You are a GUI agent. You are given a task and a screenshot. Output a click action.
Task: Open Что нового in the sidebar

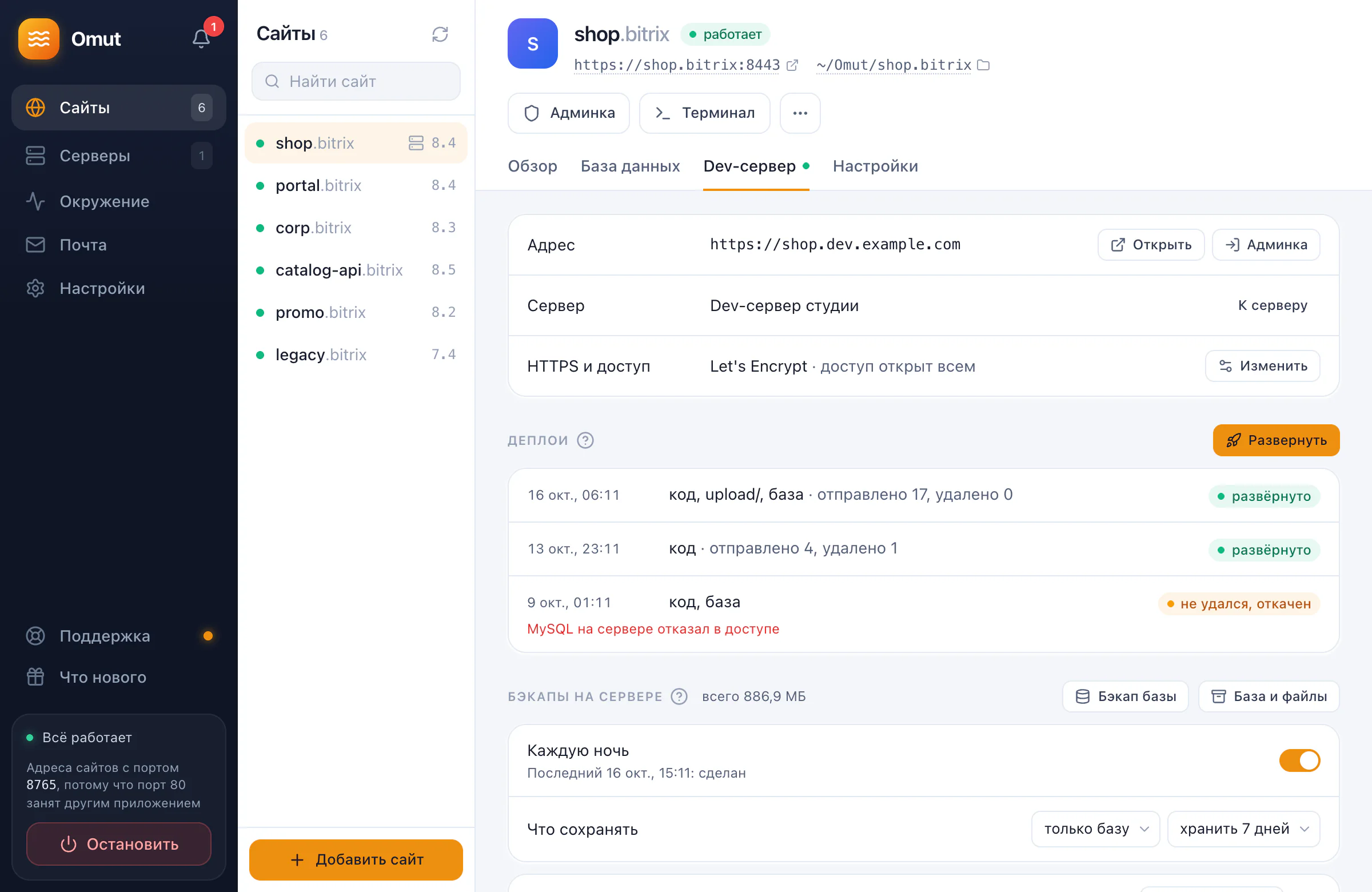coord(119,677)
